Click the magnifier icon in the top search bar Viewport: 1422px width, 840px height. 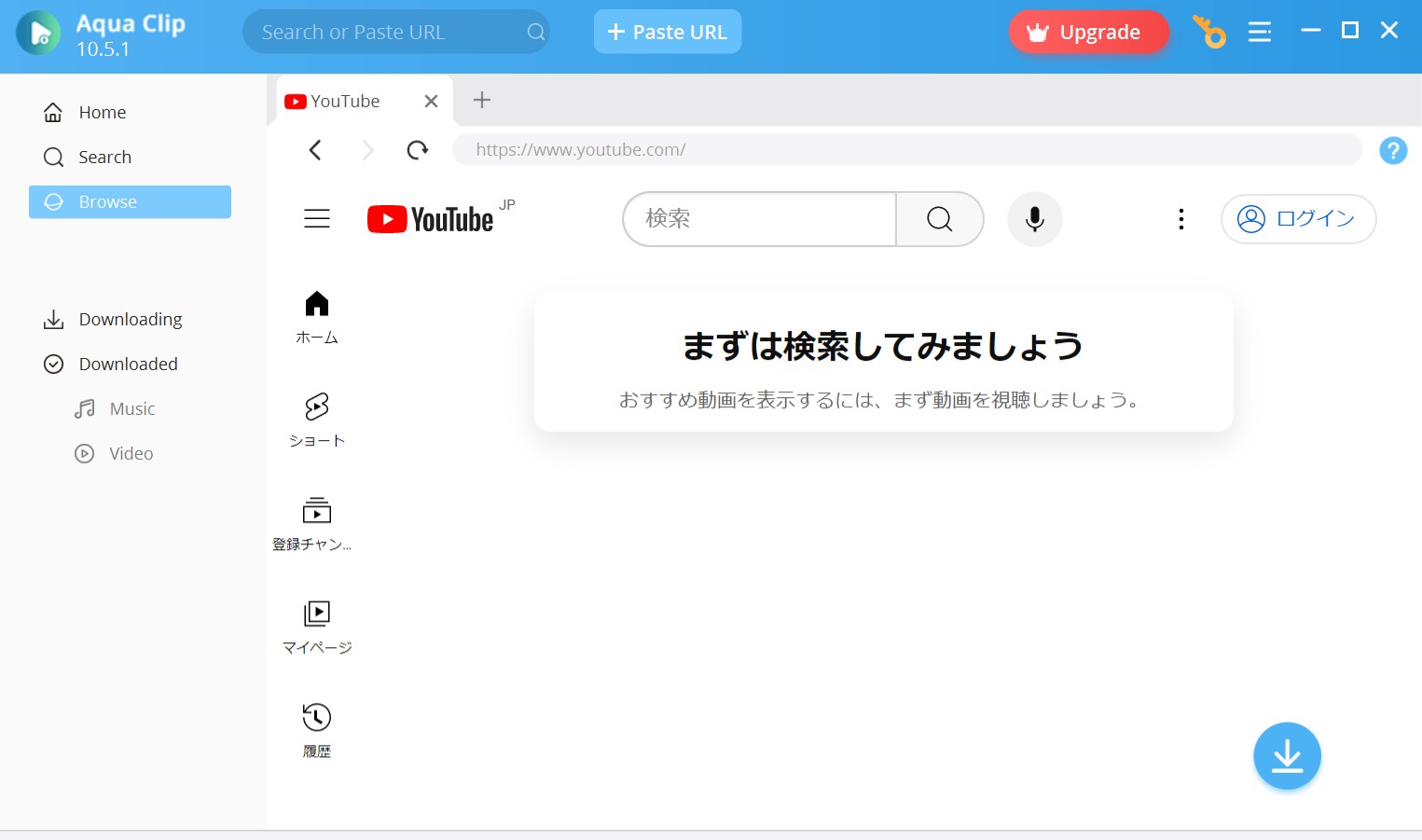[535, 32]
